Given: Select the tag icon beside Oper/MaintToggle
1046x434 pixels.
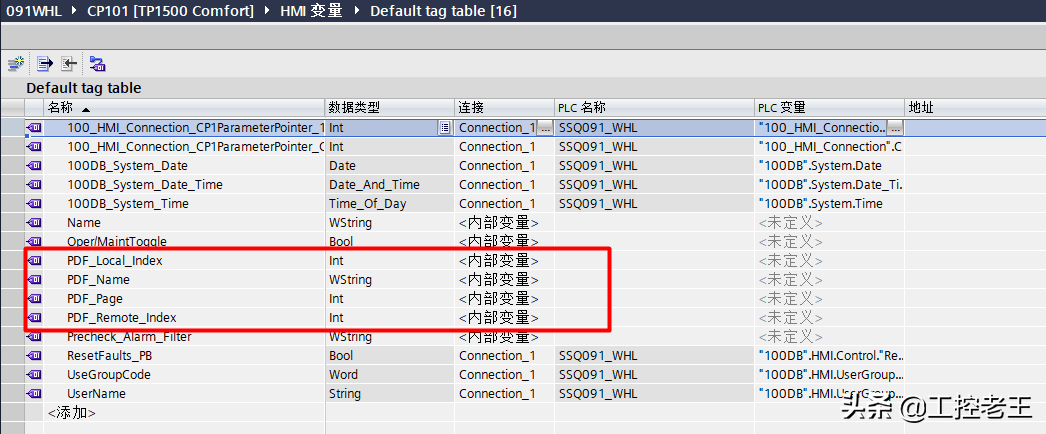Looking at the screenshot, I should pyautogui.click(x=34, y=241).
